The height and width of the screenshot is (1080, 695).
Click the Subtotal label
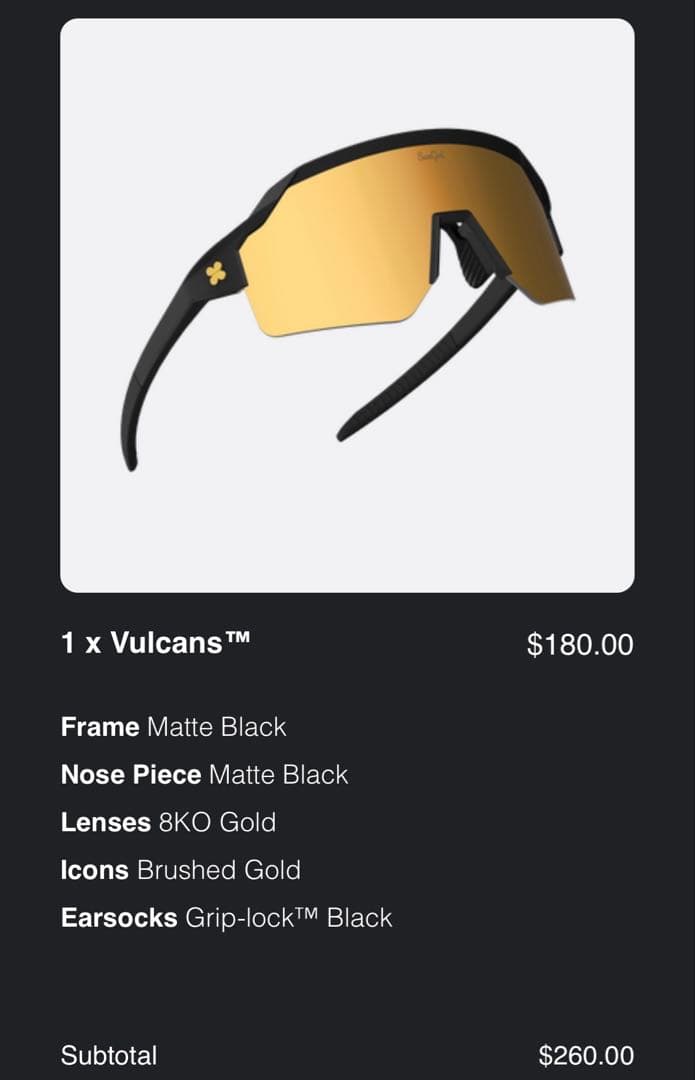109,1055
